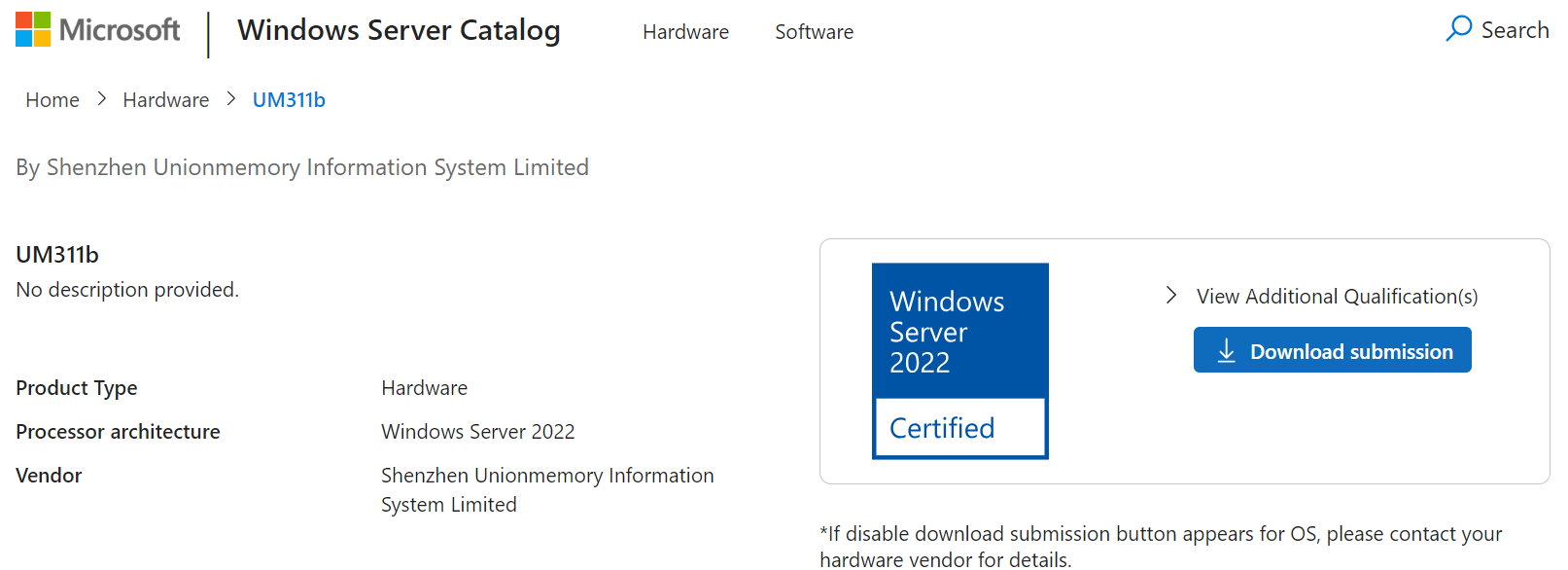This screenshot has width=1568, height=570.
Task: Click the Certified label on the badge
Action: (x=941, y=428)
